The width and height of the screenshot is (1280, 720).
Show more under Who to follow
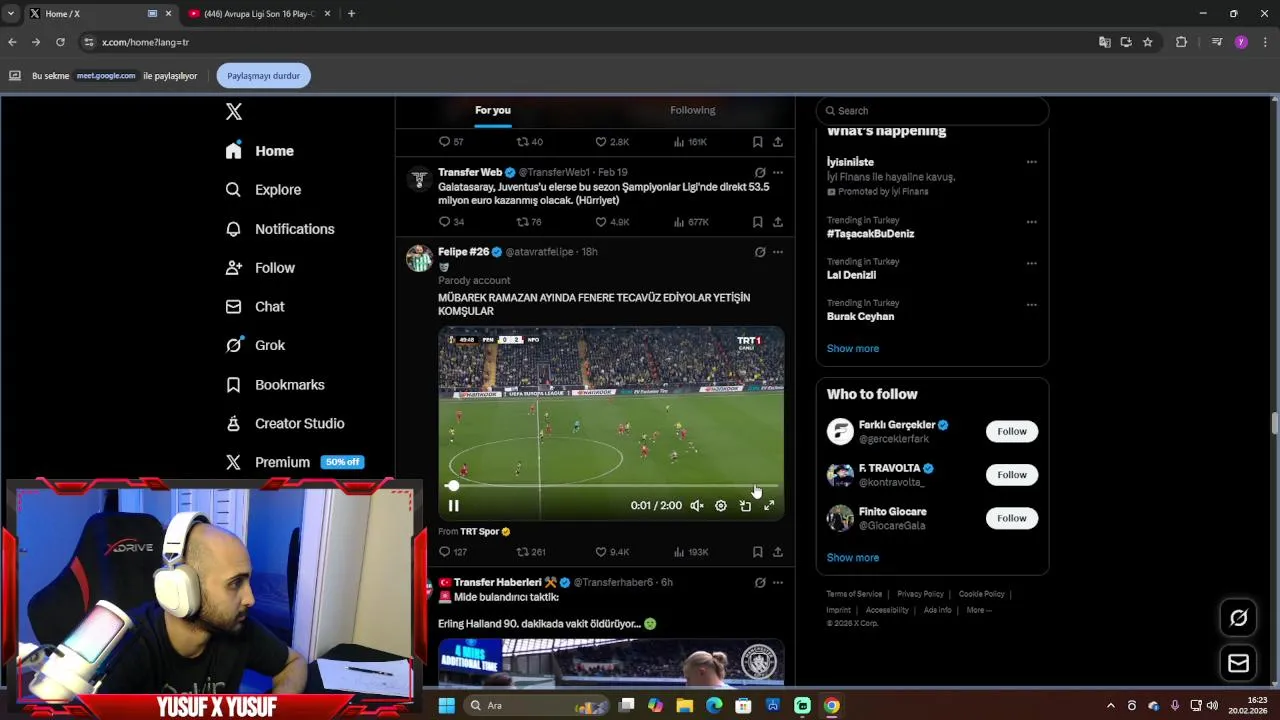coord(853,558)
